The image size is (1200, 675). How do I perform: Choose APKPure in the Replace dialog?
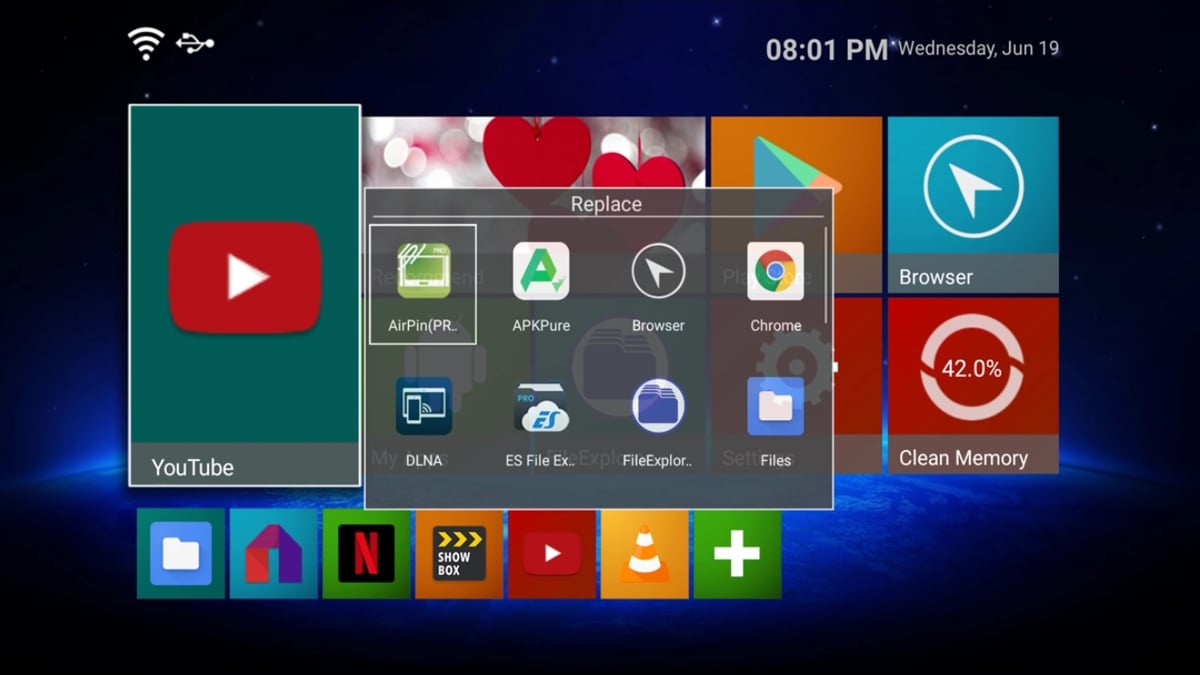pos(541,285)
